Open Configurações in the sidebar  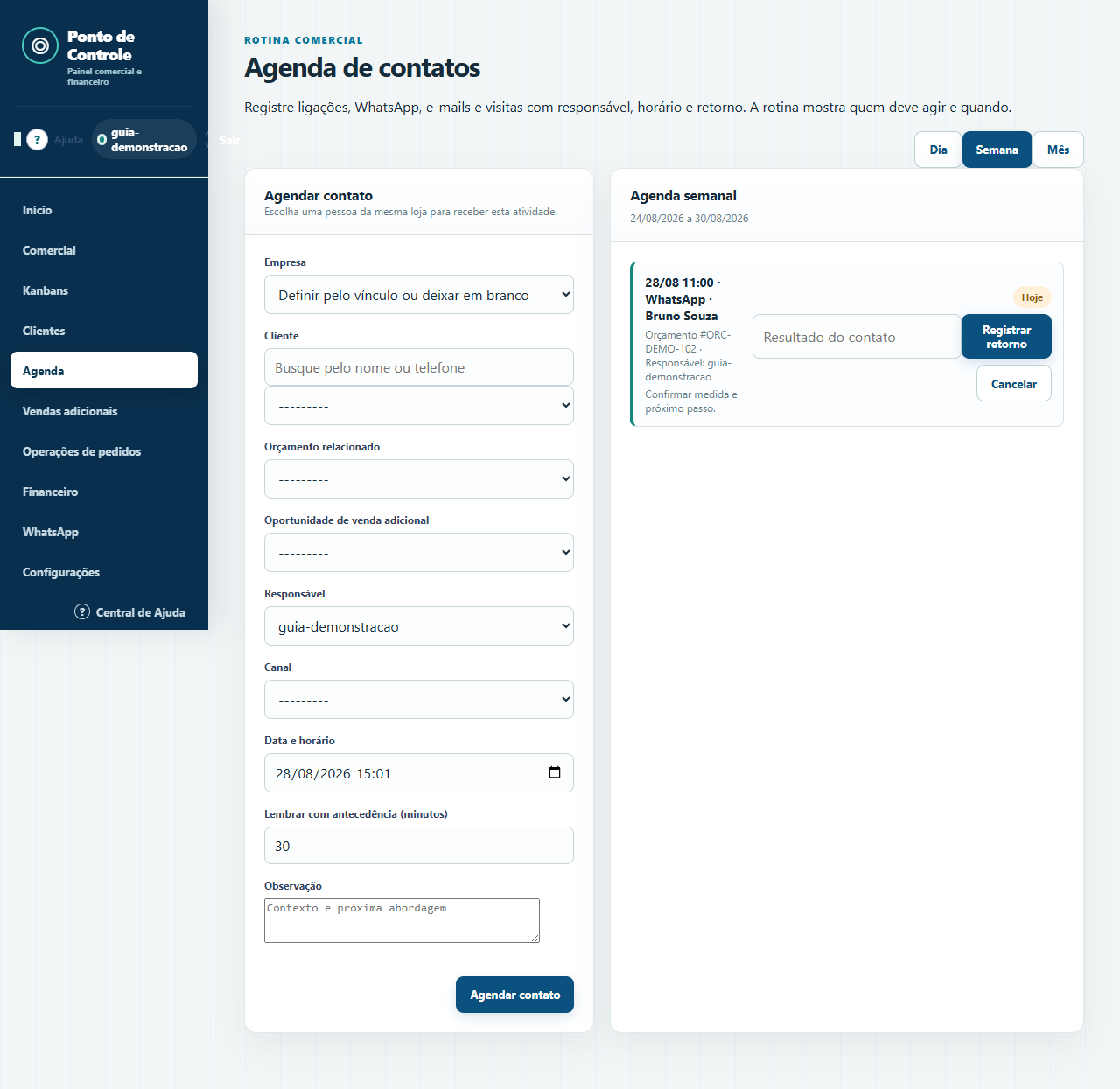(104, 572)
